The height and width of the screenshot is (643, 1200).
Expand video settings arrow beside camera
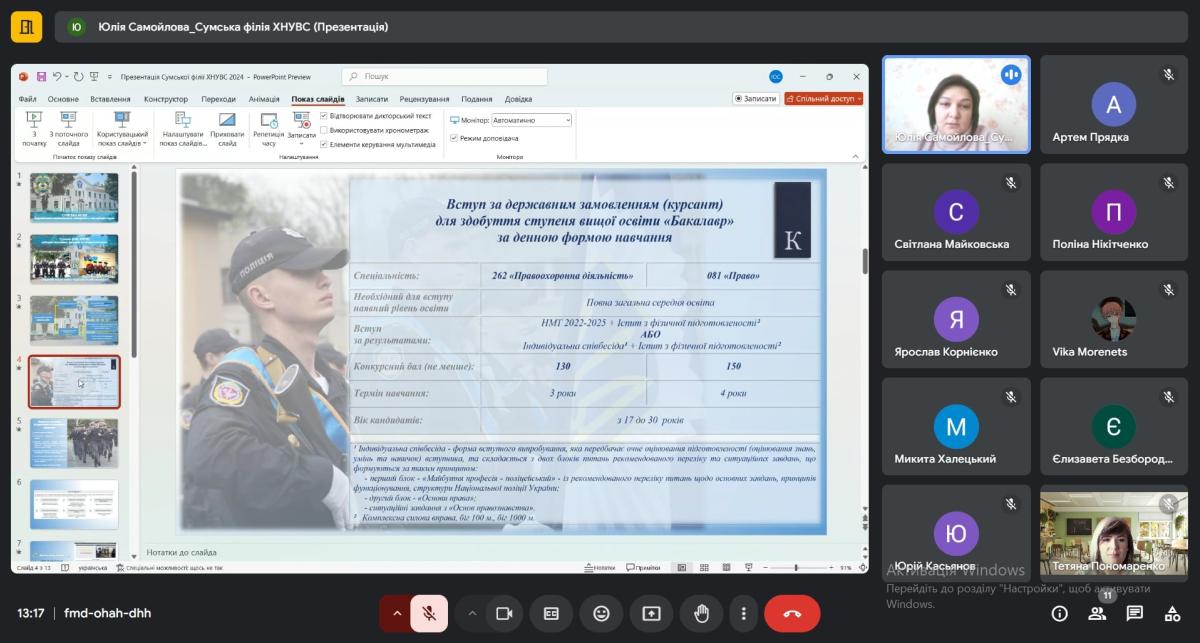click(x=472, y=613)
